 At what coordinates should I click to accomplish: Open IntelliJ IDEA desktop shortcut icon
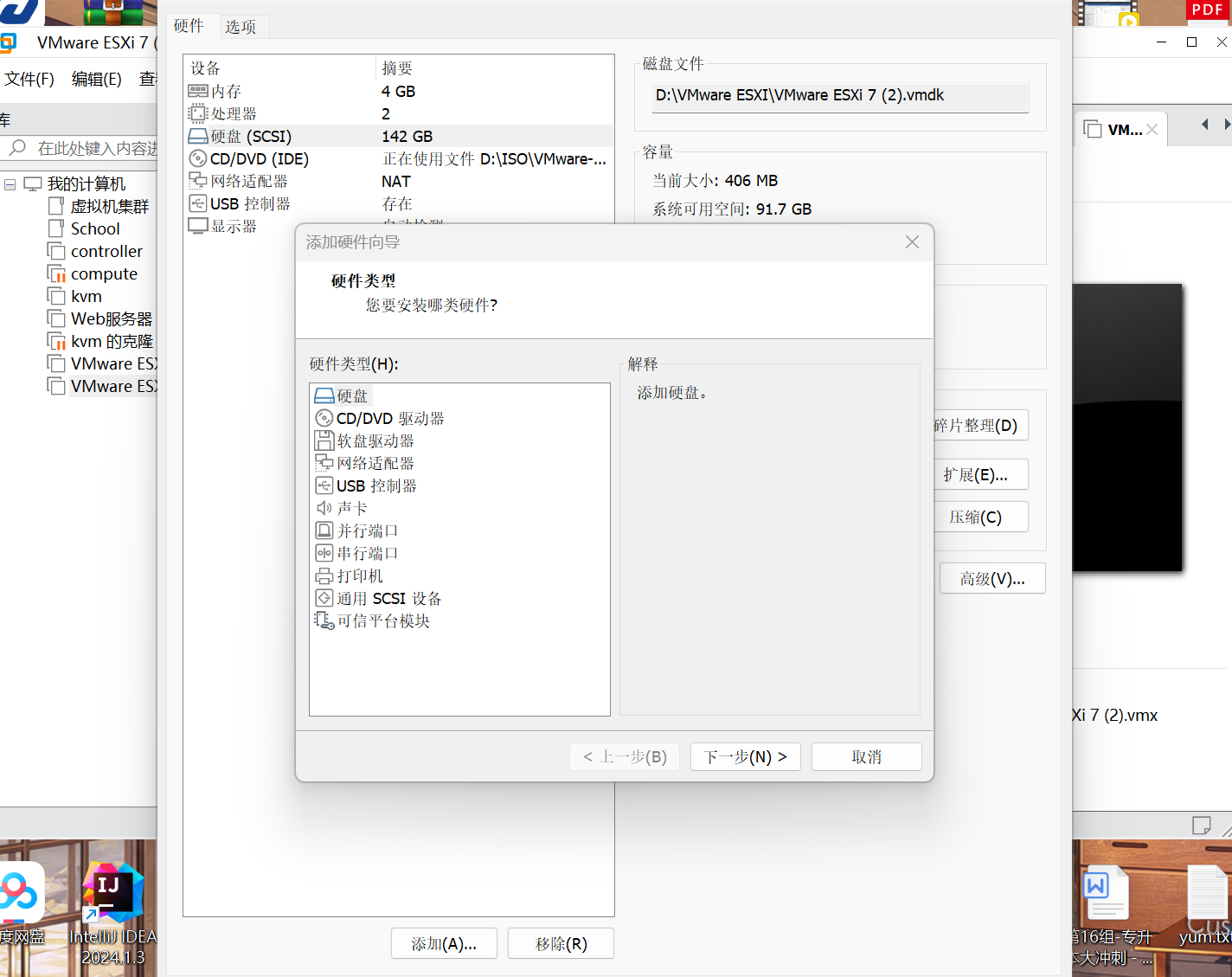click(113, 891)
